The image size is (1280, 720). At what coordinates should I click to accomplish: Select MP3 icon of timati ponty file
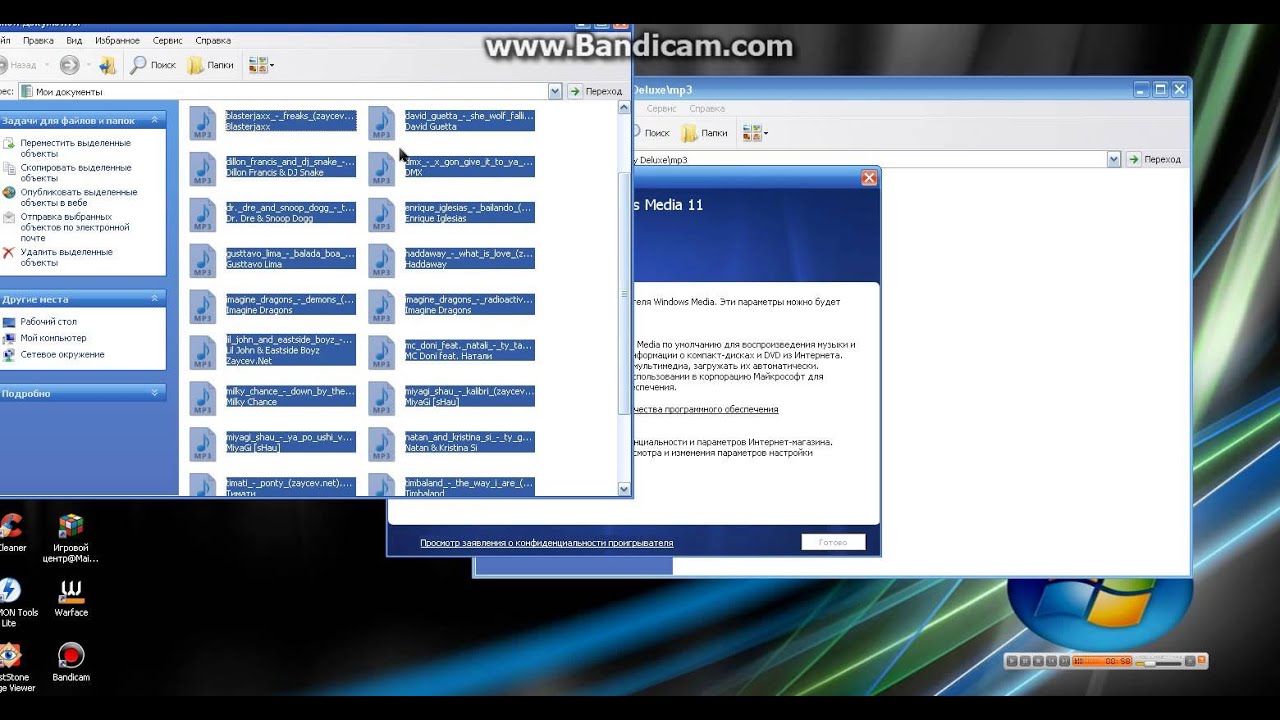[x=203, y=484]
